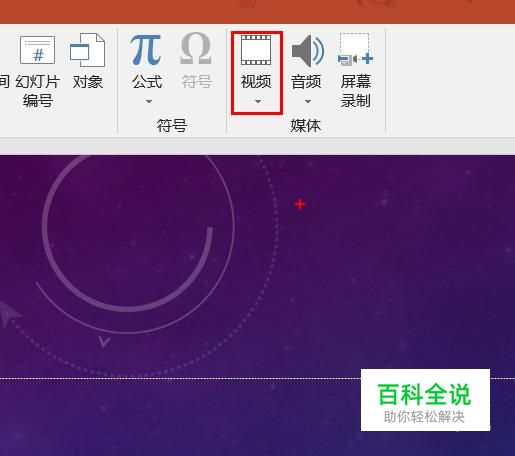Open the Equation (公式) dropdown arrow
This screenshot has height=456, width=515.
point(149,101)
